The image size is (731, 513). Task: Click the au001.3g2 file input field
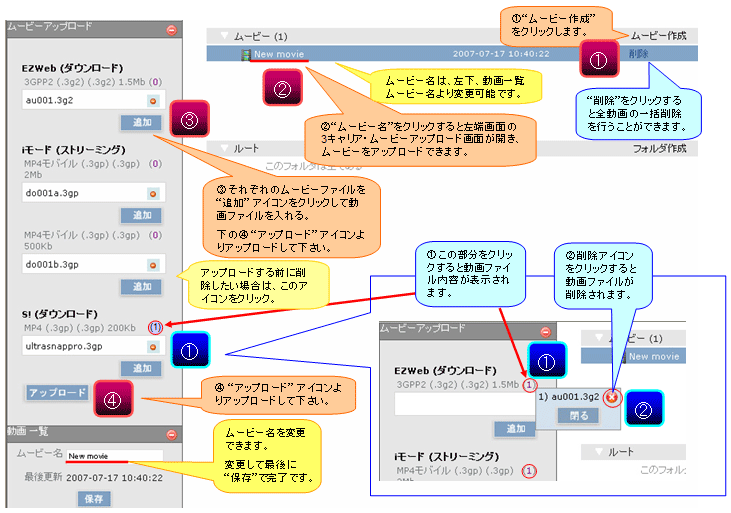[x=93, y=100]
